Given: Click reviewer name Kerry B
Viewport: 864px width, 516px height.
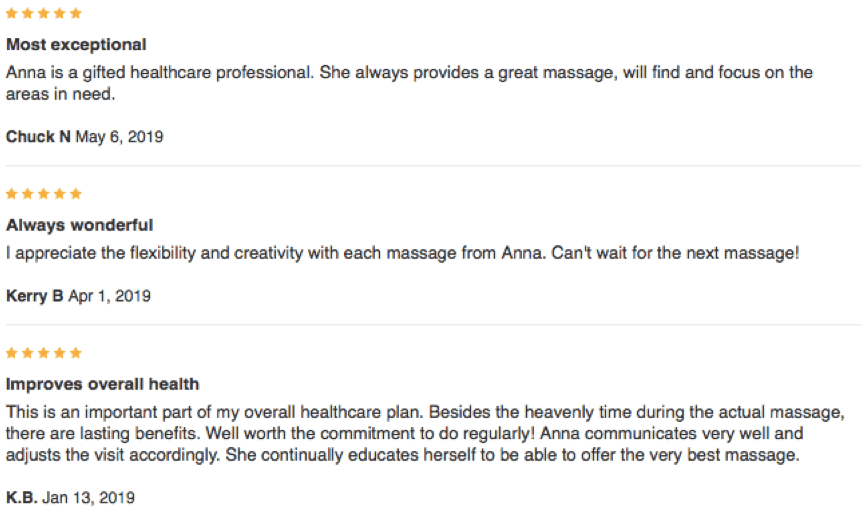Looking at the screenshot, I should (x=35, y=296).
